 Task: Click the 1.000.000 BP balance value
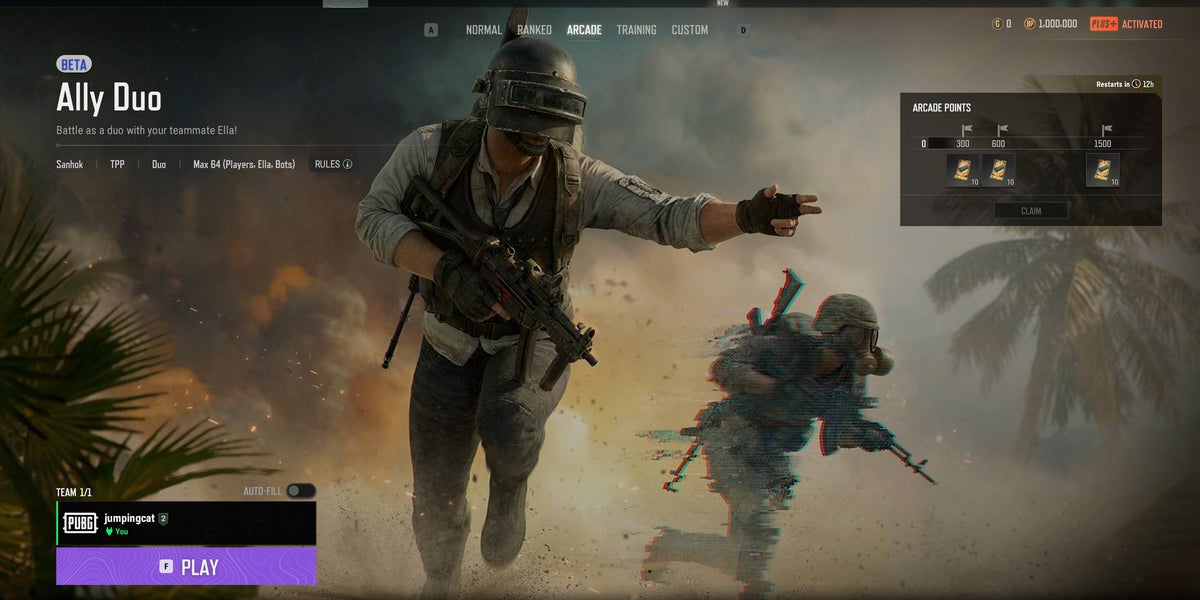(1058, 24)
